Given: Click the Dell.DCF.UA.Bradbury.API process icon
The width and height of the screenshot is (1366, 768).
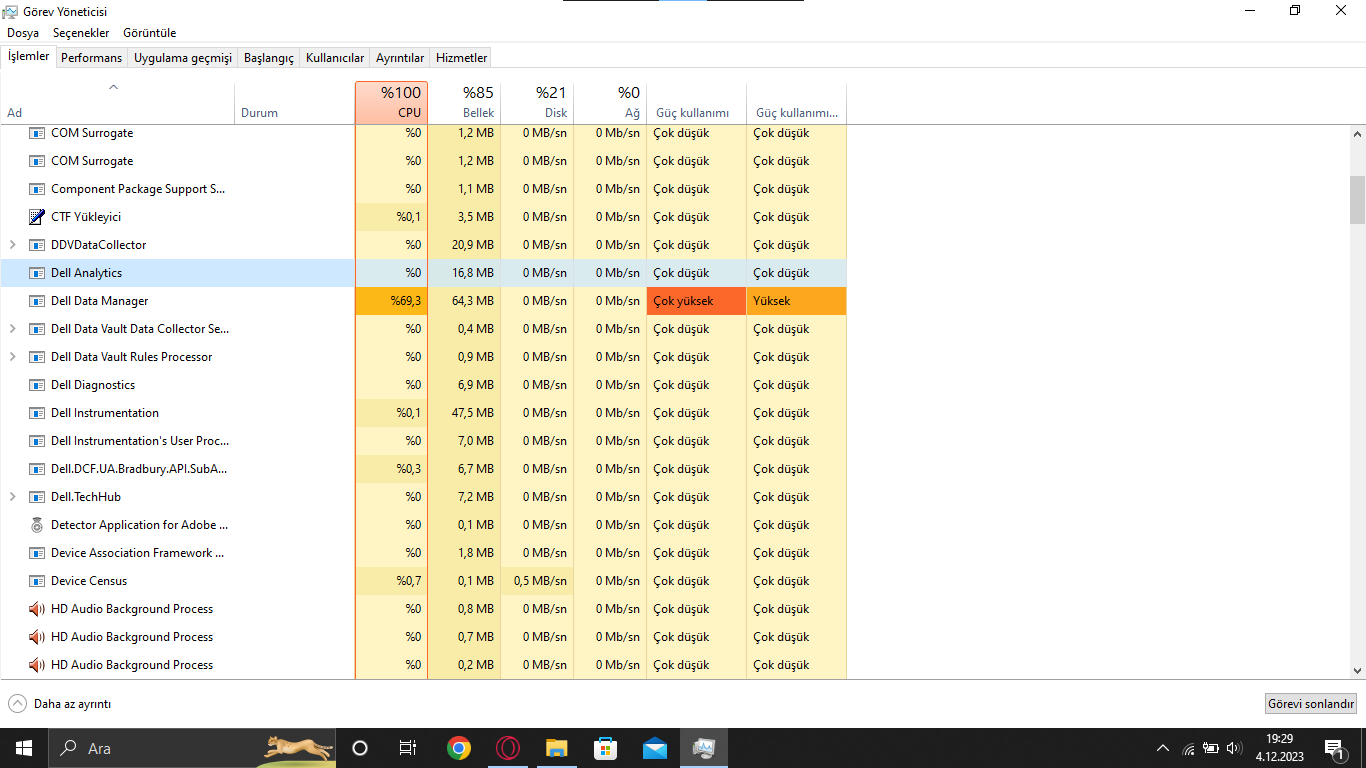Looking at the screenshot, I should [37, 469].
